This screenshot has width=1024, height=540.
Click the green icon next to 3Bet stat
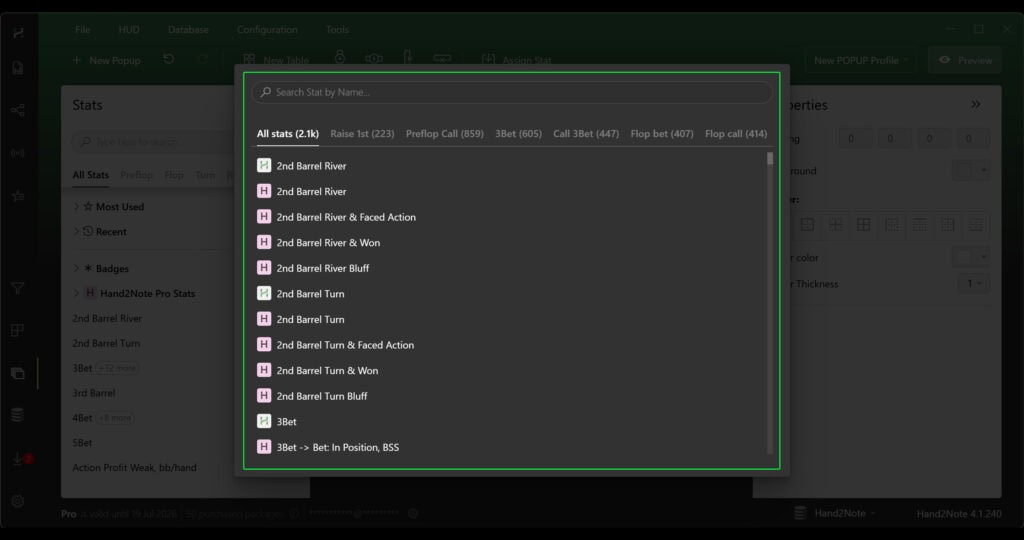264,422
